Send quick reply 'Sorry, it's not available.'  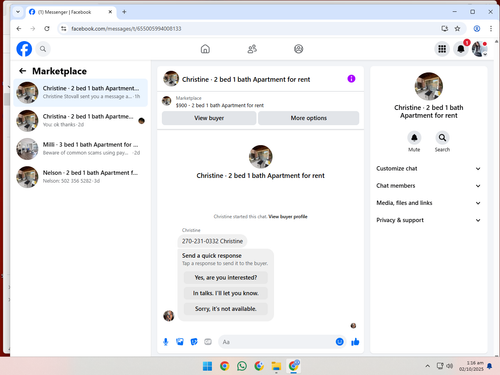(x=226, y=309)
